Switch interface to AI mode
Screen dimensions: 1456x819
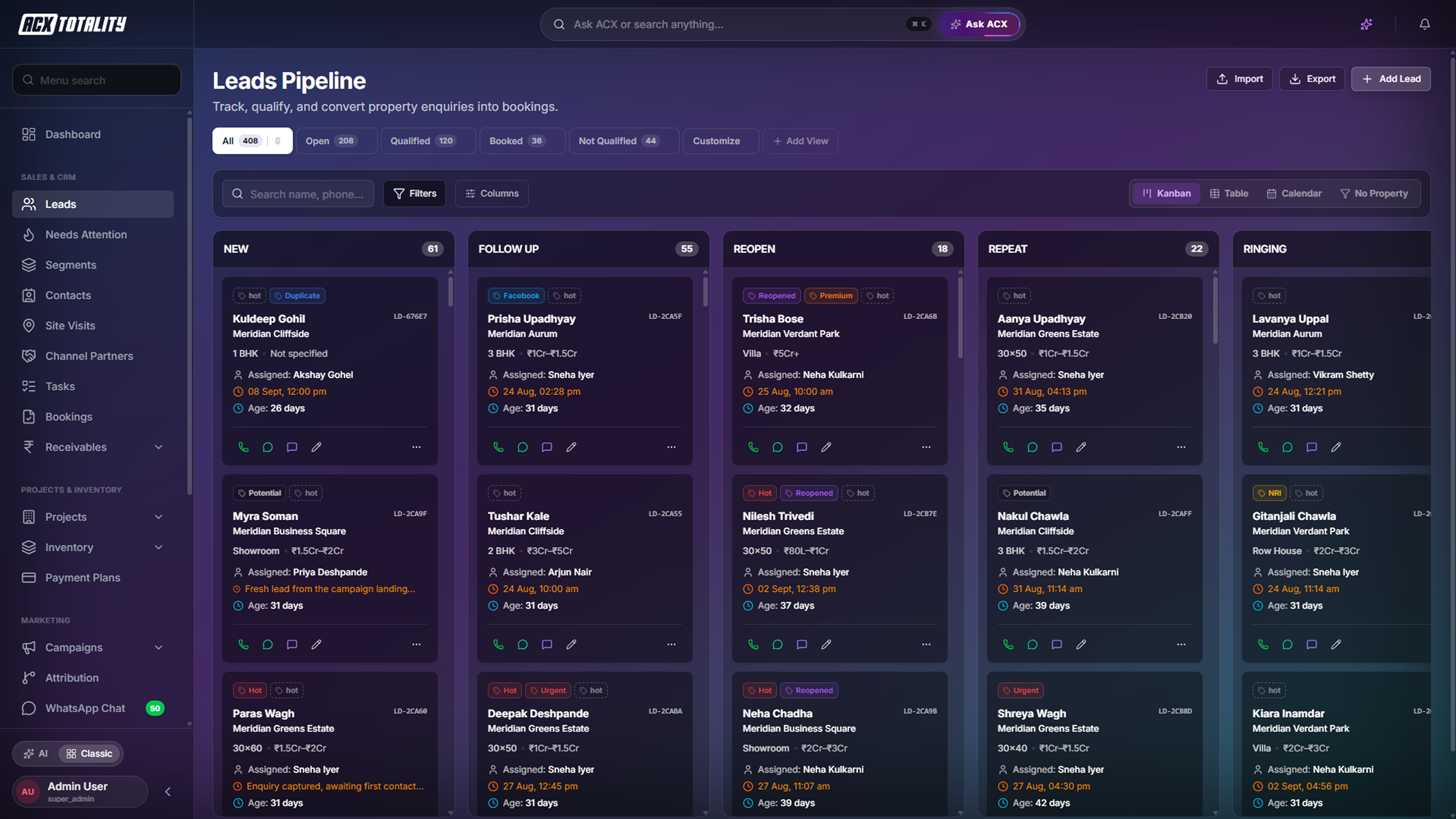[x=36, y=753]
